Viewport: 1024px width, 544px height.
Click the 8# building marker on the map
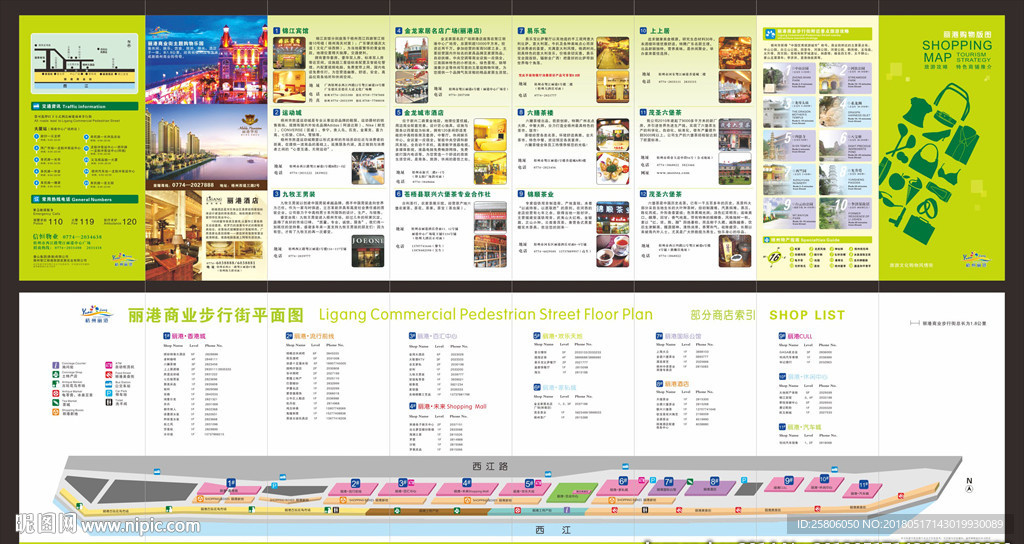(x=714, y=481)
